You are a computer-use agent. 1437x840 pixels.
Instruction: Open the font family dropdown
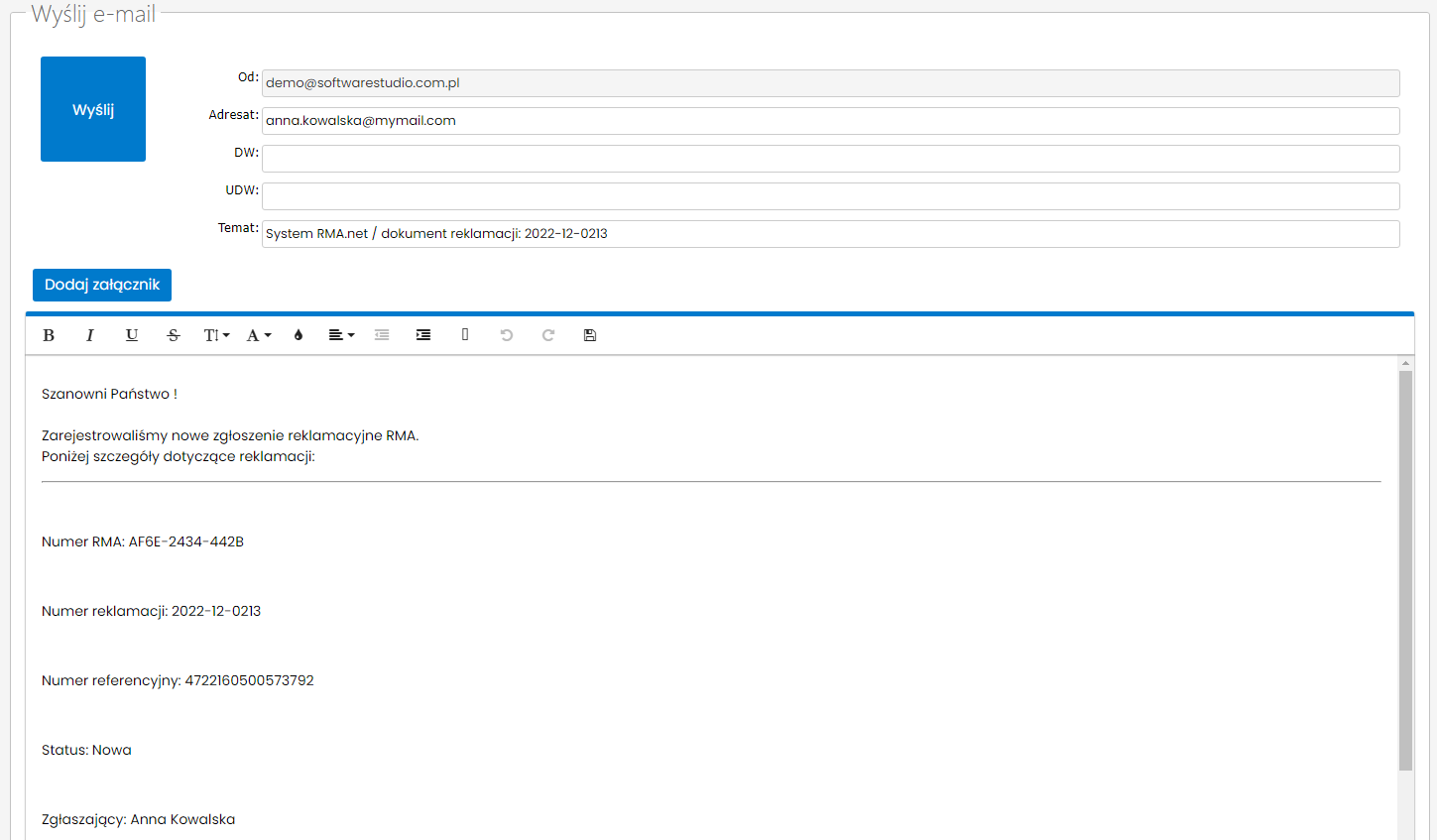[259, 335]
